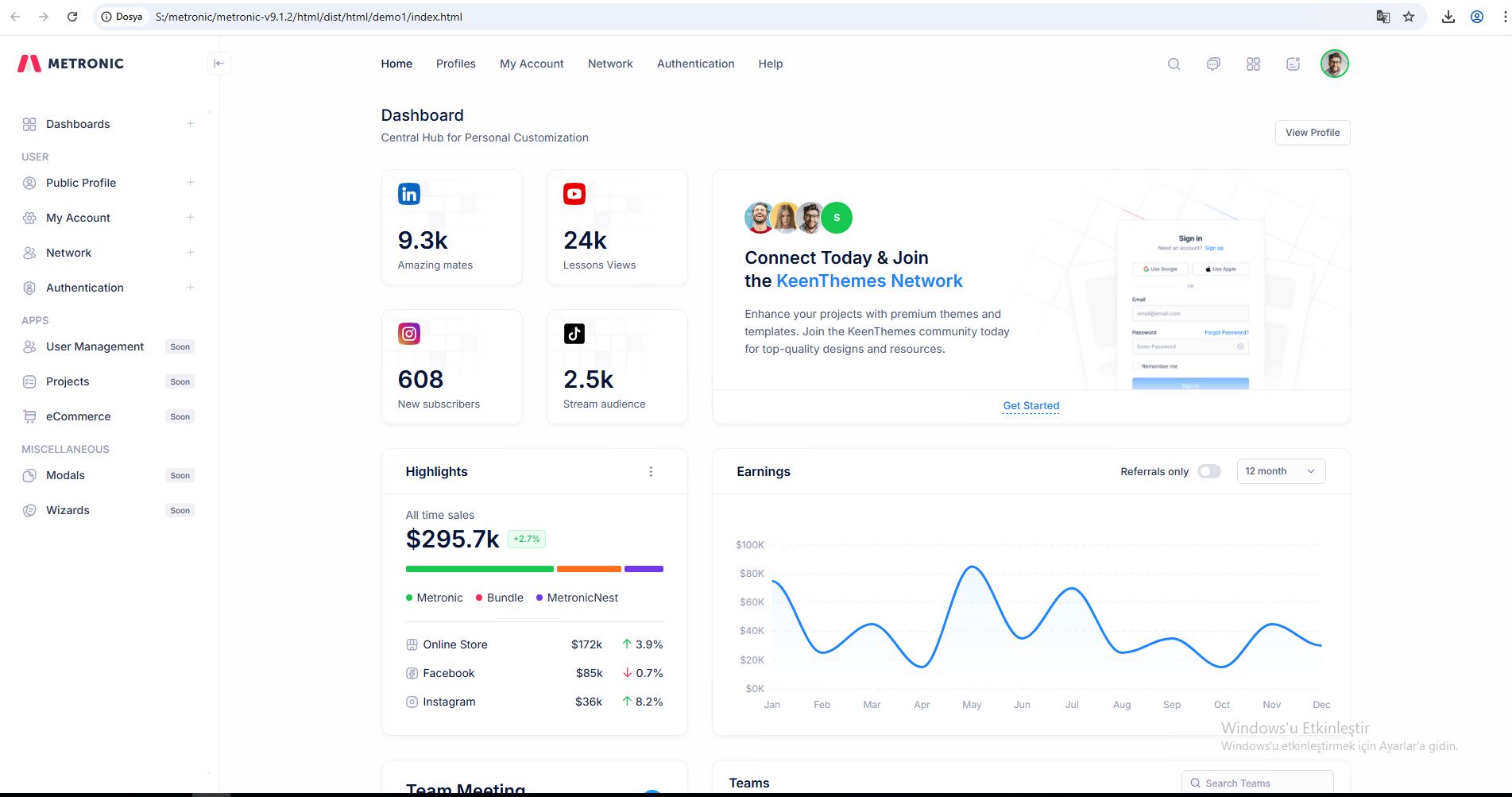Click the search icon in top header
This screenshot has width=1512, height=797.
(x=1174, y=64)
